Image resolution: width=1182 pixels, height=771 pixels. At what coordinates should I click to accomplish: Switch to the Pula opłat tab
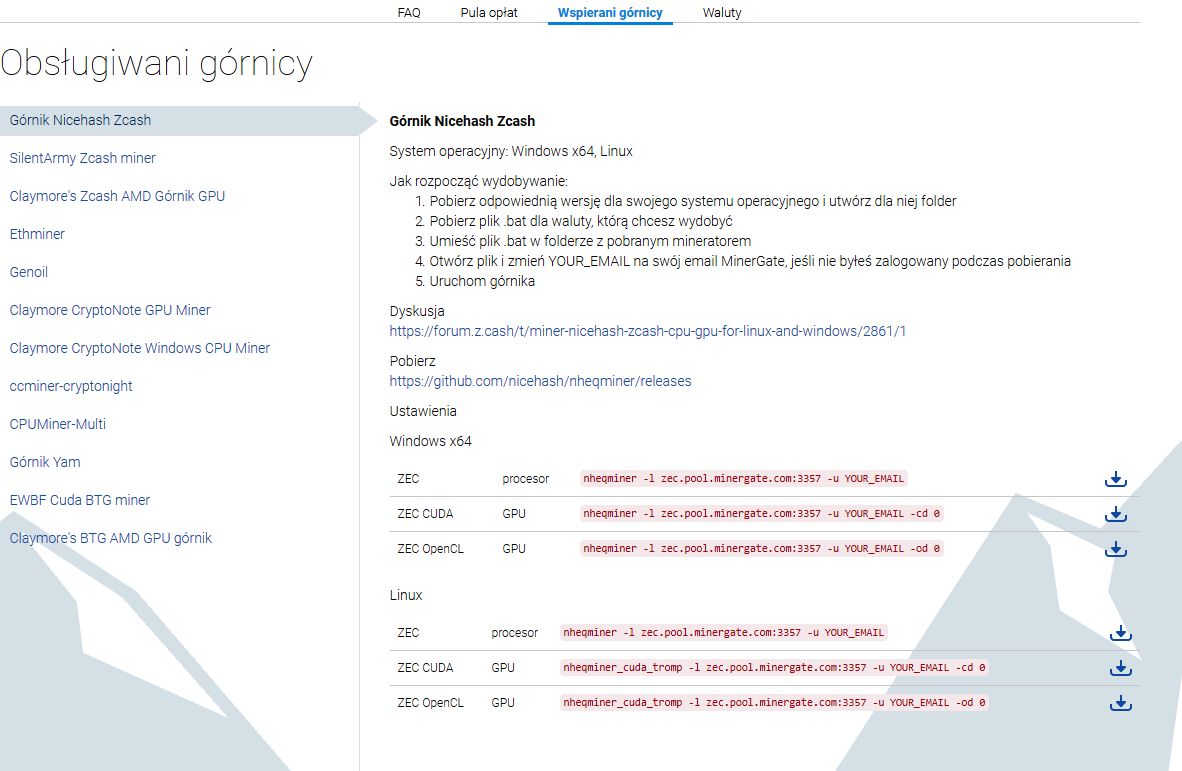click(489, 12)
